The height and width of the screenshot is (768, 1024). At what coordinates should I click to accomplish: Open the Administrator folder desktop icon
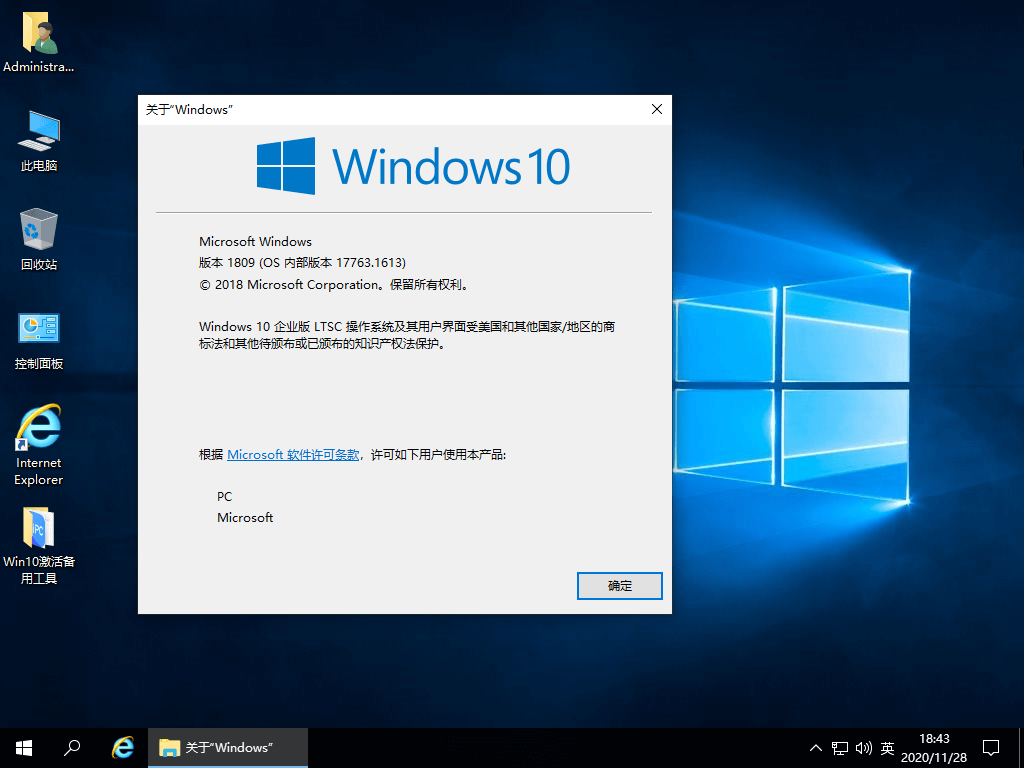click(x=39, y=42)
